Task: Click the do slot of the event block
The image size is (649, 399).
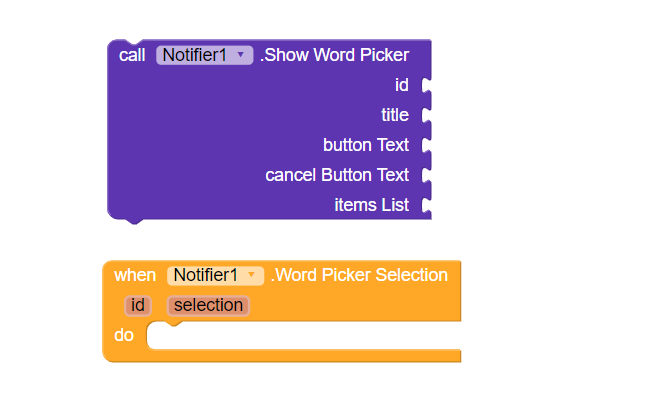Action: coord(304,336)
